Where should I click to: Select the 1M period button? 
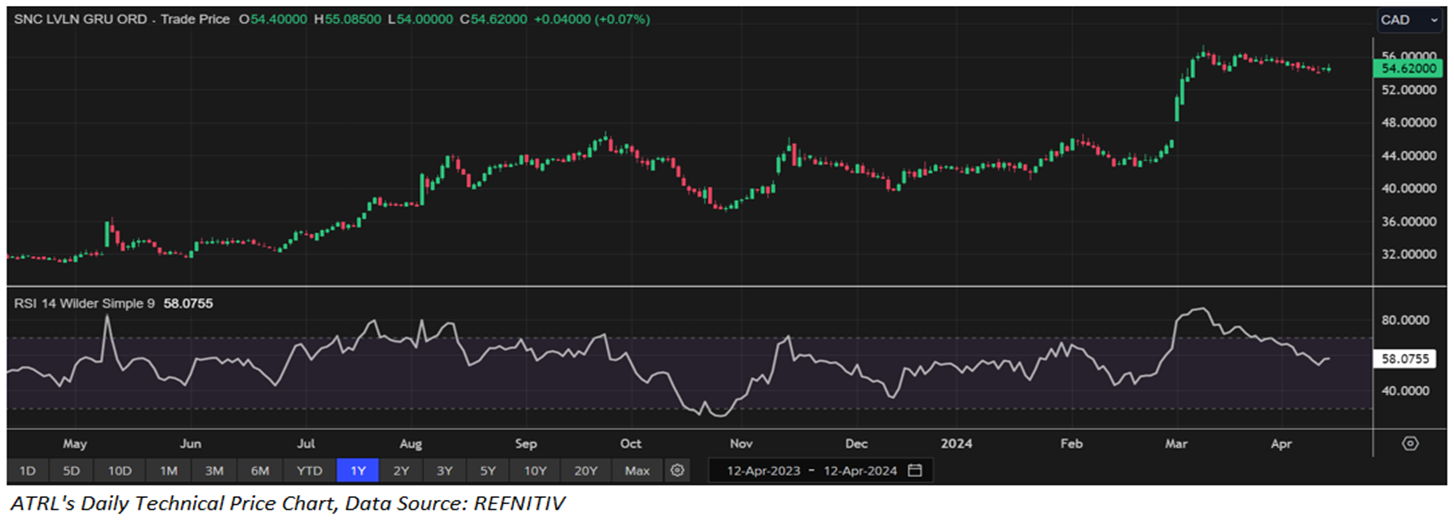tap(168, 470)
